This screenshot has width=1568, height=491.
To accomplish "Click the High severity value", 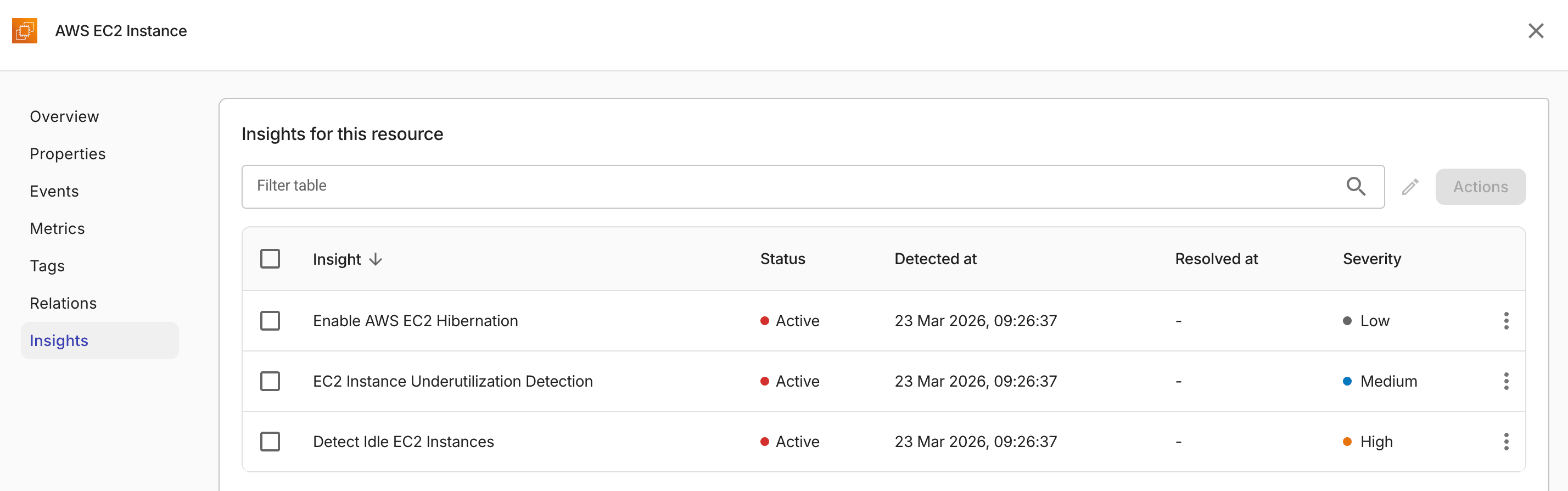I will pos(1367,442).
